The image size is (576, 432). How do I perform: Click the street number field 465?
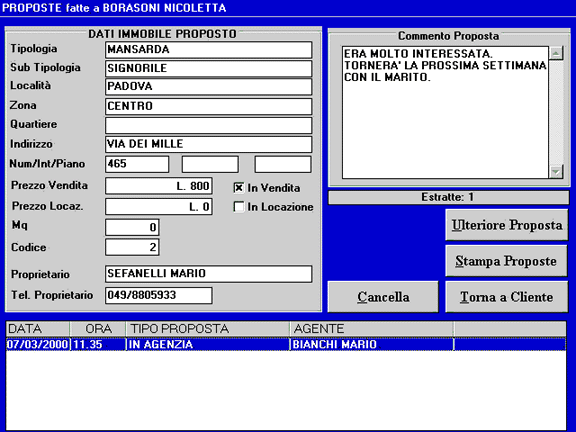pyautogui.click(x=137, y=164)
